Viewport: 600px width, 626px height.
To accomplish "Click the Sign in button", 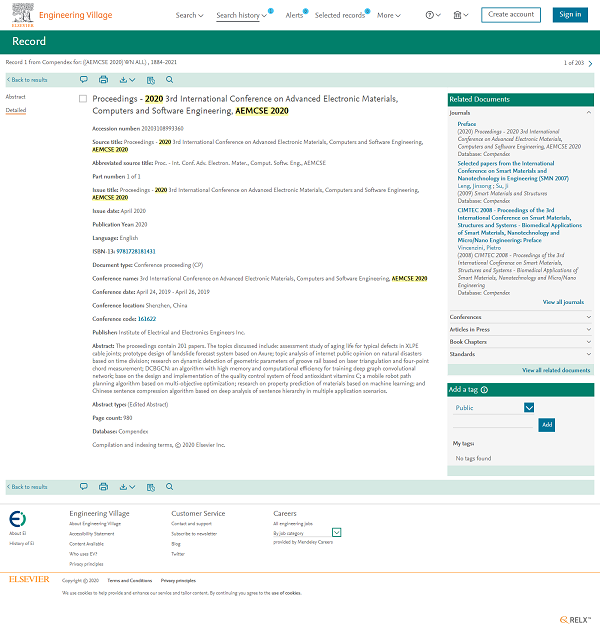I will (570, 15).
